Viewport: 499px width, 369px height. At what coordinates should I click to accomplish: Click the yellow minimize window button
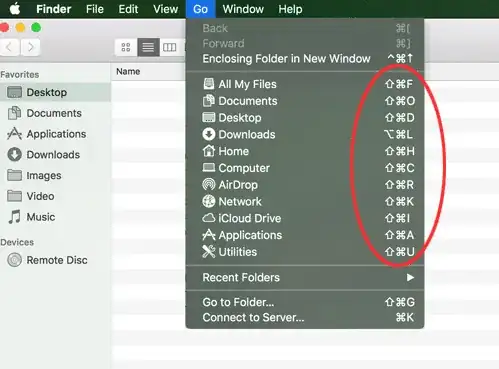tap(20, 27)
